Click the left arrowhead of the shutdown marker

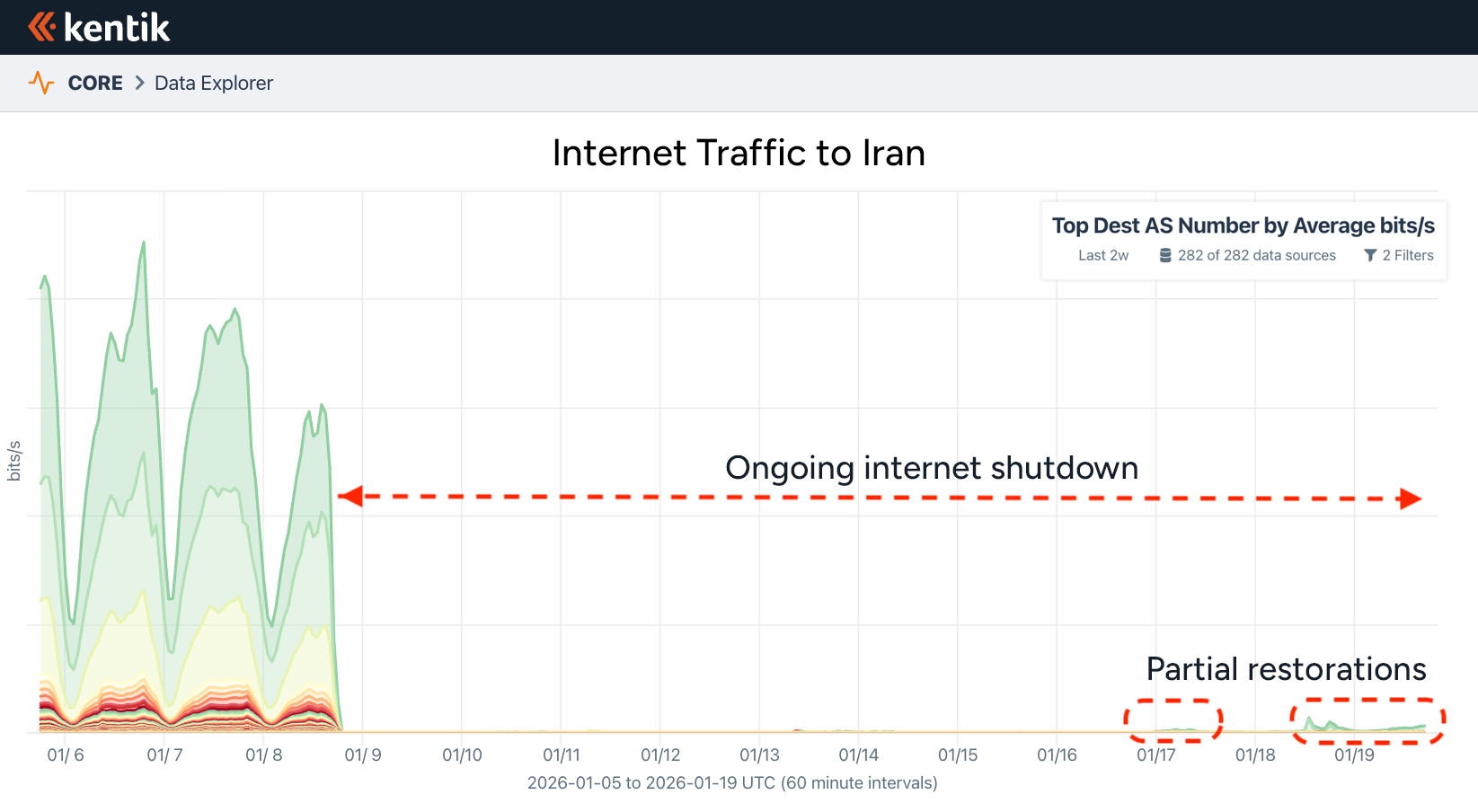click(x=350, y=498)
